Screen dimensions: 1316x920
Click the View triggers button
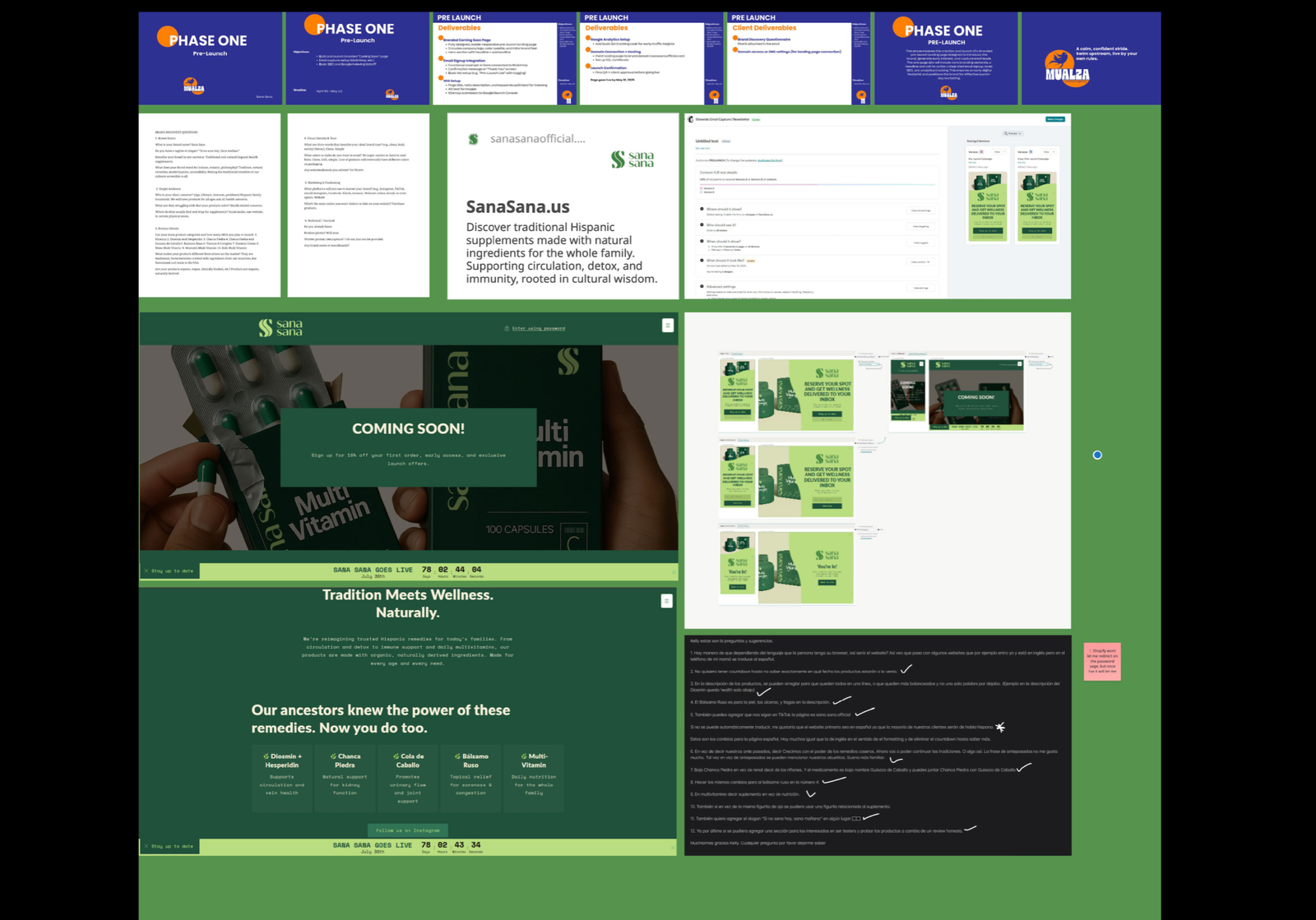[x=920, y=243]
